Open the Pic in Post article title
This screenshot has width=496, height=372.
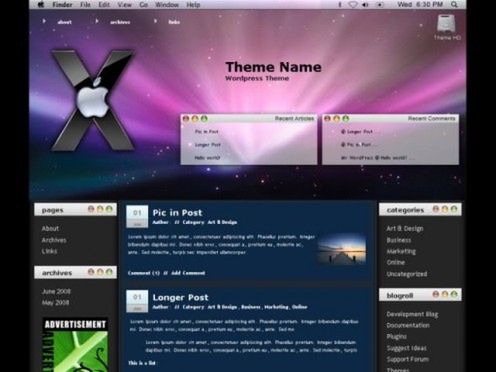pos(177,213)
